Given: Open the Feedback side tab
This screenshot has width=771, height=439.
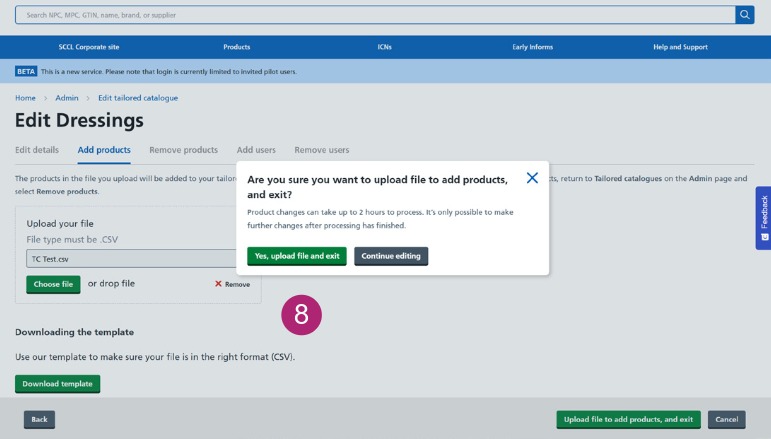Looking at the screenshot, I should (764, 218).
